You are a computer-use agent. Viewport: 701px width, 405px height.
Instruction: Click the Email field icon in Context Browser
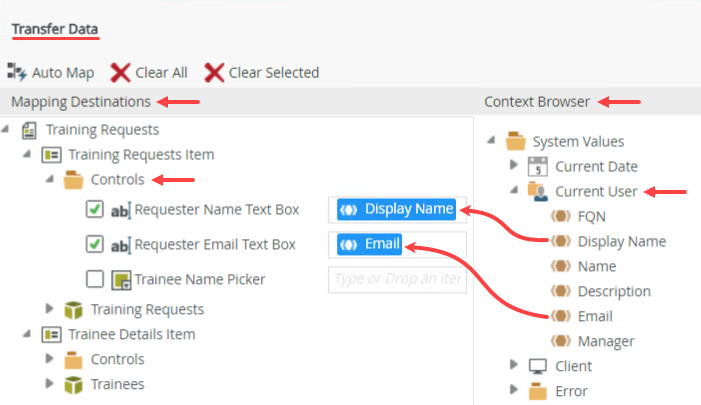point(561,316)
